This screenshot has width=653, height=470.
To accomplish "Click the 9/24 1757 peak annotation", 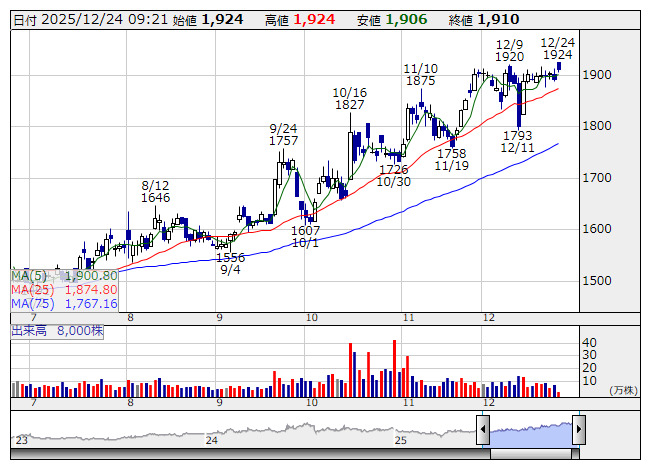I will (284, 135).
